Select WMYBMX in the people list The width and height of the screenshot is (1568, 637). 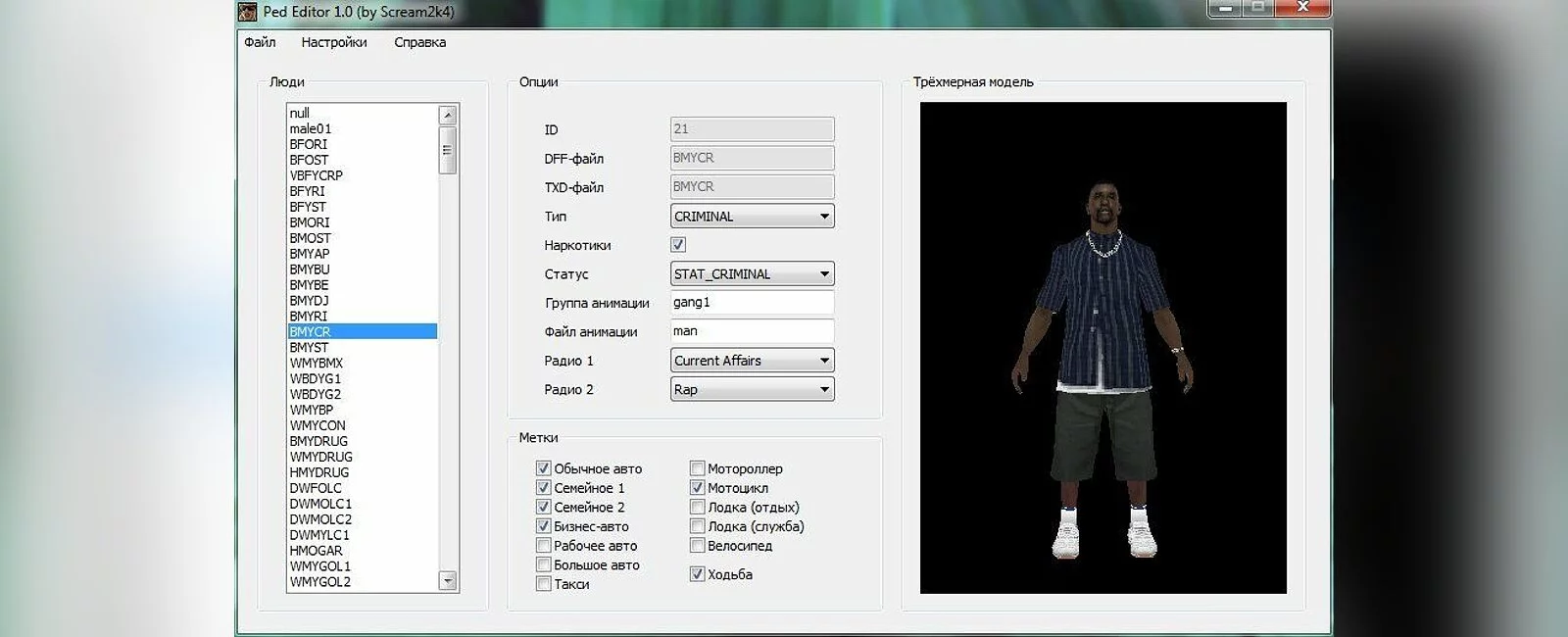click(363, 363)
